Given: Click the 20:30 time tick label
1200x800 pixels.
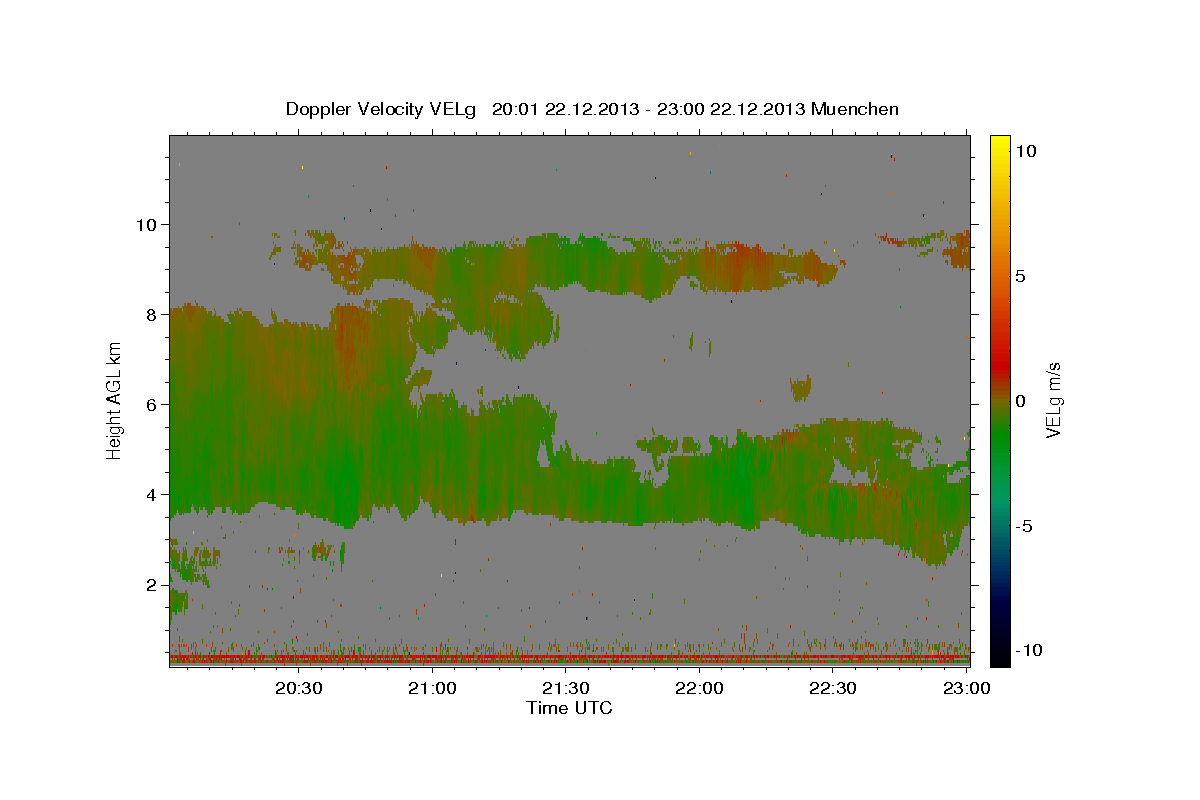Looking at the screenshot, I should tap(298, 688).
